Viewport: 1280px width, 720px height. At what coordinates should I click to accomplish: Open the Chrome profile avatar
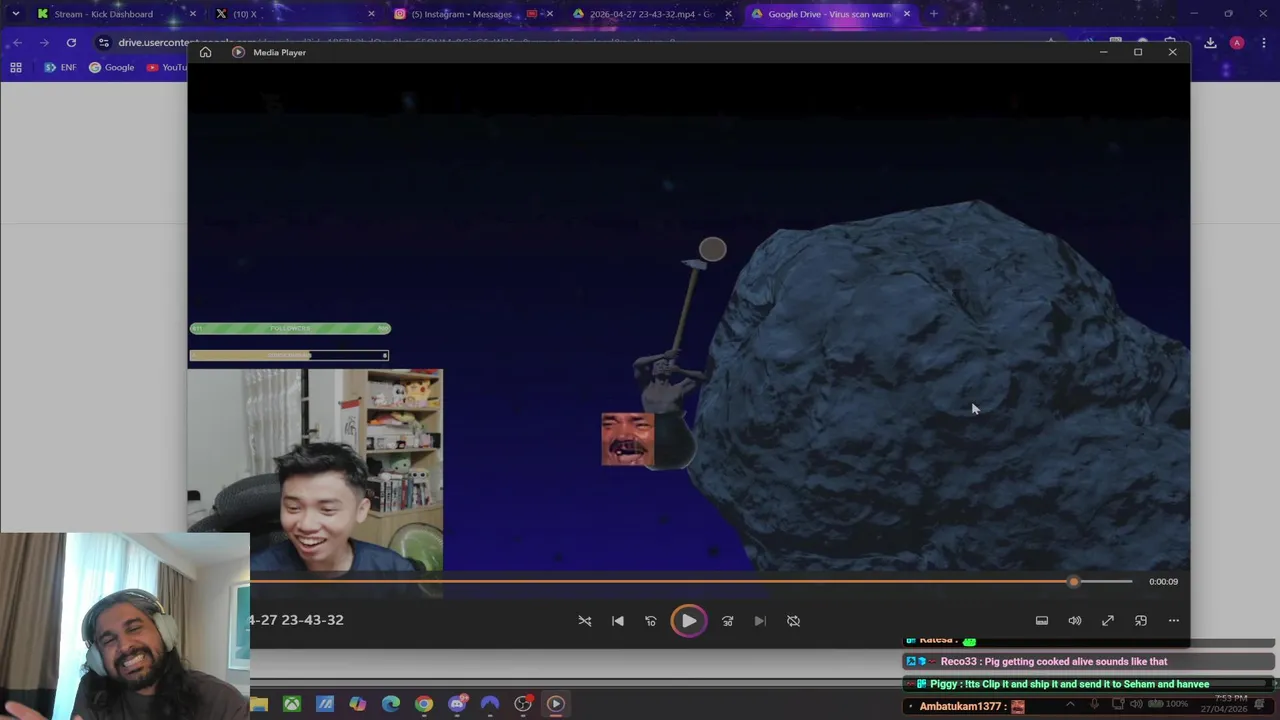(1237, 43)
